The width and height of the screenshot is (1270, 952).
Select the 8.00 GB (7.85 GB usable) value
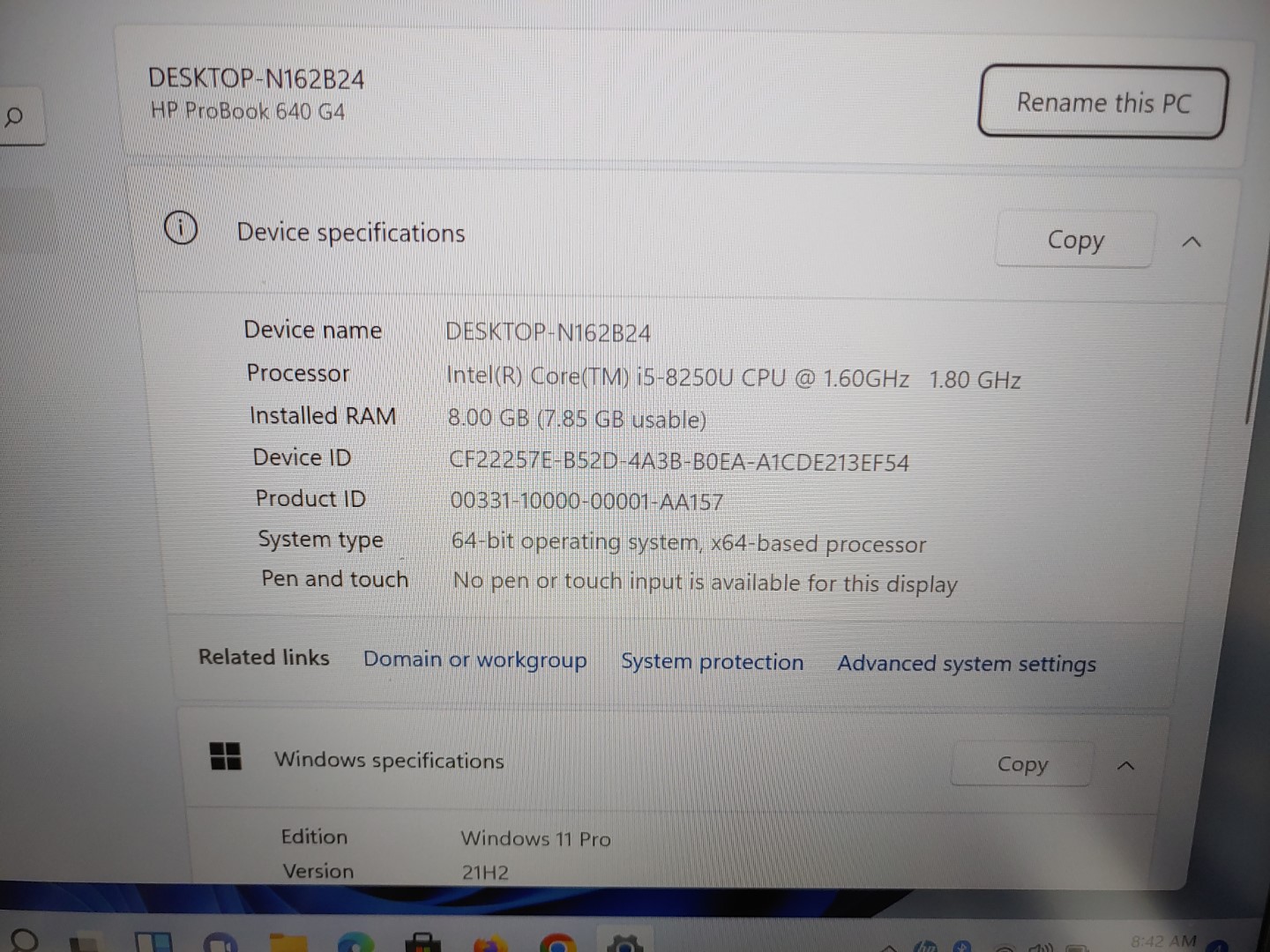[x=577, y=419]
